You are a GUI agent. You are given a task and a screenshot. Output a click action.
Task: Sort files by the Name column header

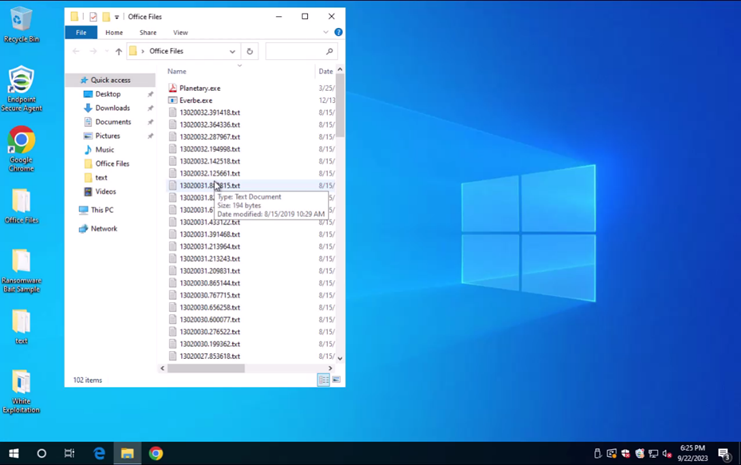coord(177,71)
